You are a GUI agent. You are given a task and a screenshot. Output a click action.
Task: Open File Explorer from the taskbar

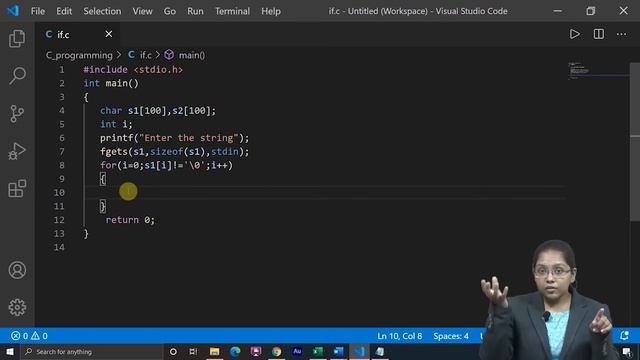point(214,351)
